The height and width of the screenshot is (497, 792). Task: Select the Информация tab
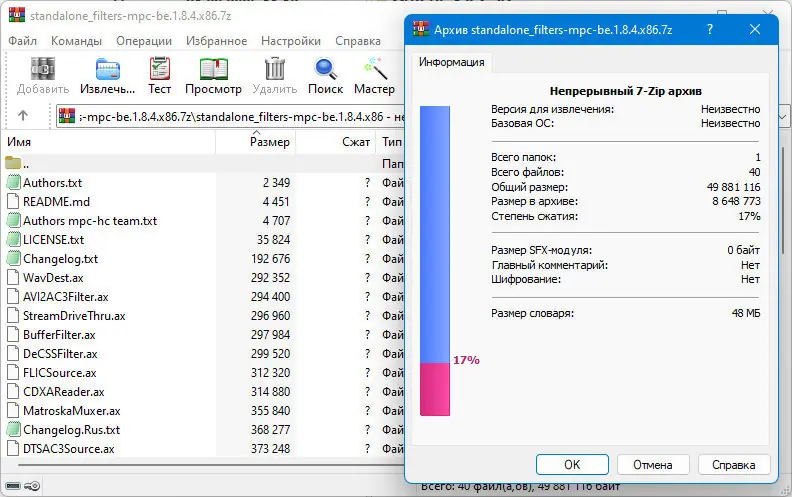452,62
